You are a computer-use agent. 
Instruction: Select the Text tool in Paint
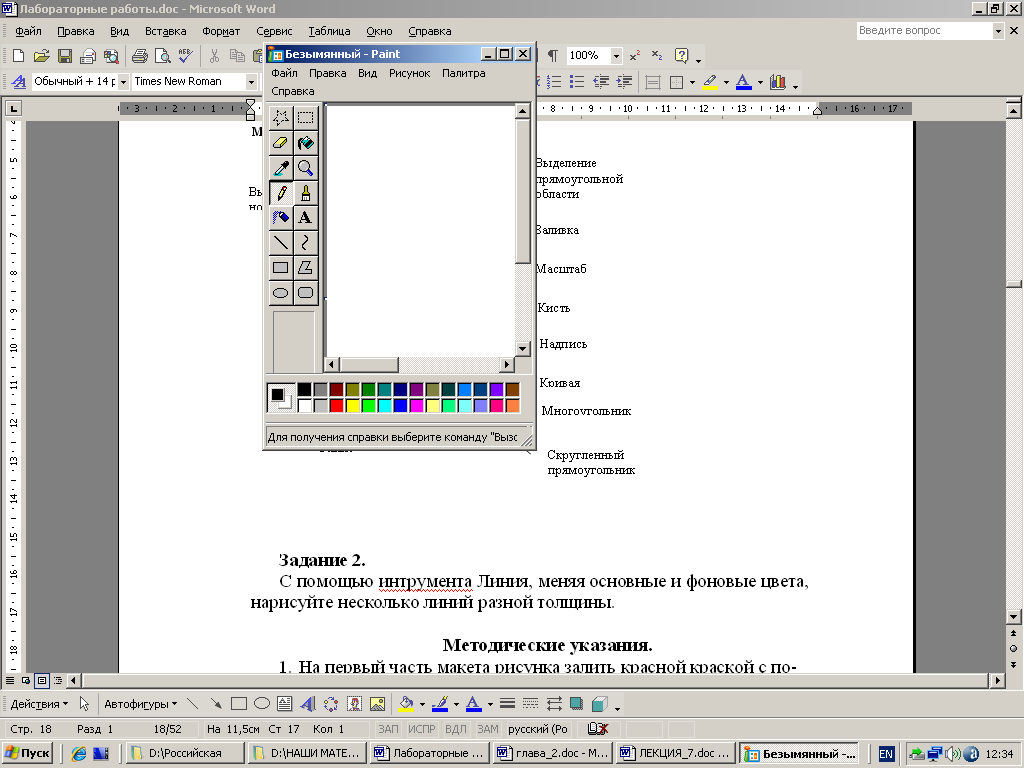(x=306, y=217)
